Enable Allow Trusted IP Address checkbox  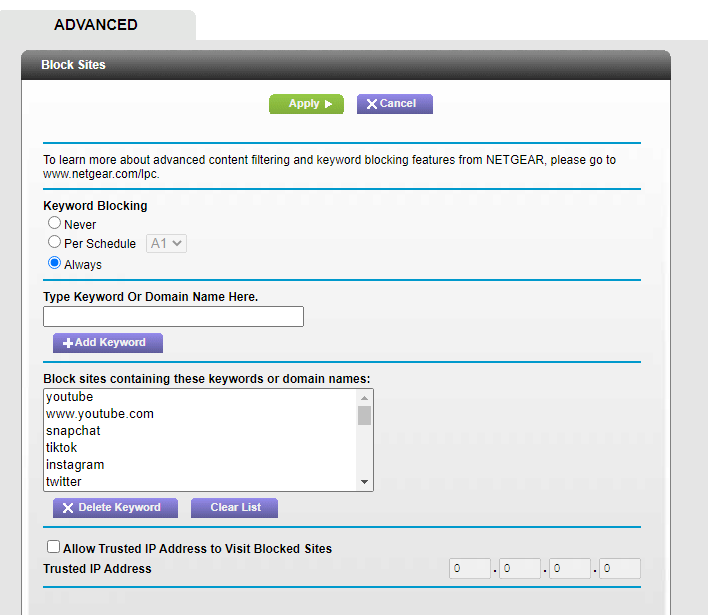(53, 547)
